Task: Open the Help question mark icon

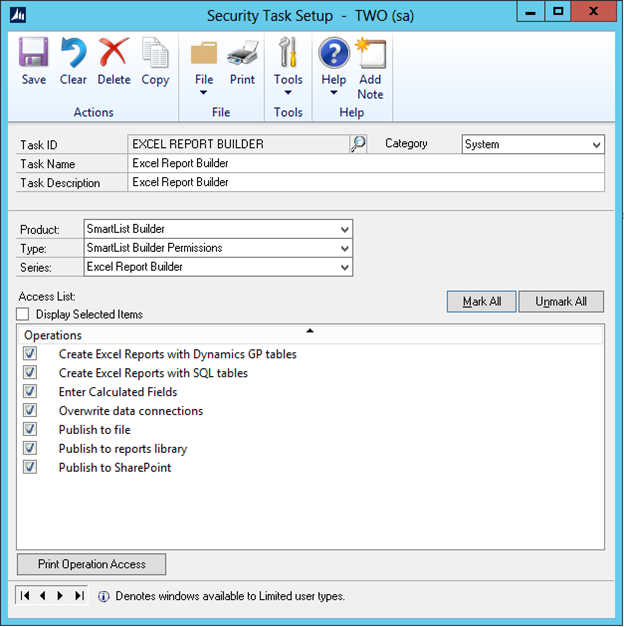Action: pos(334,53)
